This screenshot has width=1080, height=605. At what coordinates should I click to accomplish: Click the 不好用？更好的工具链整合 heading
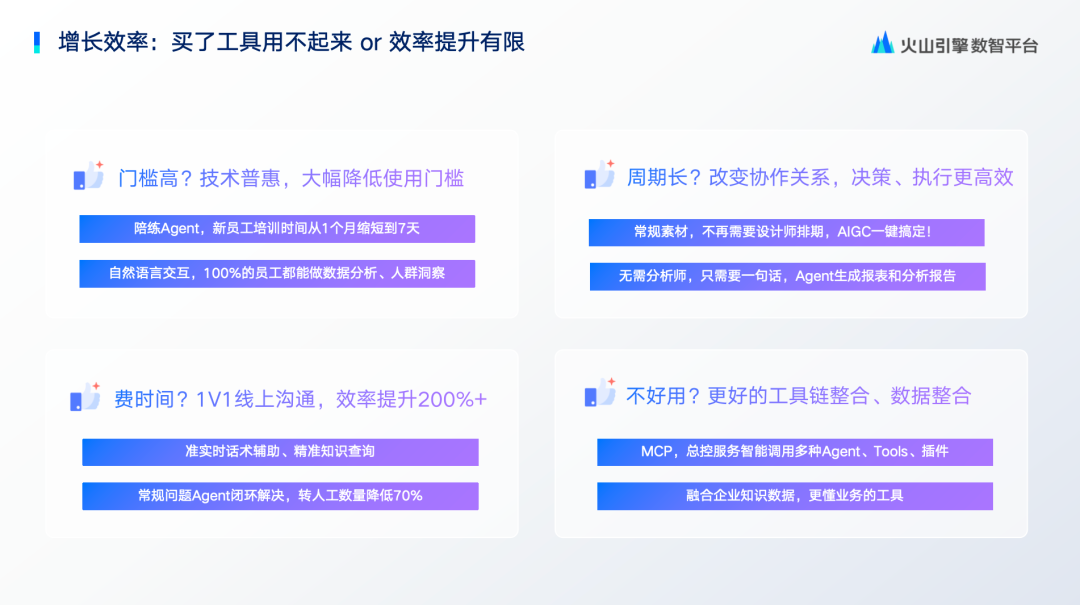click(x=798, y=395)
